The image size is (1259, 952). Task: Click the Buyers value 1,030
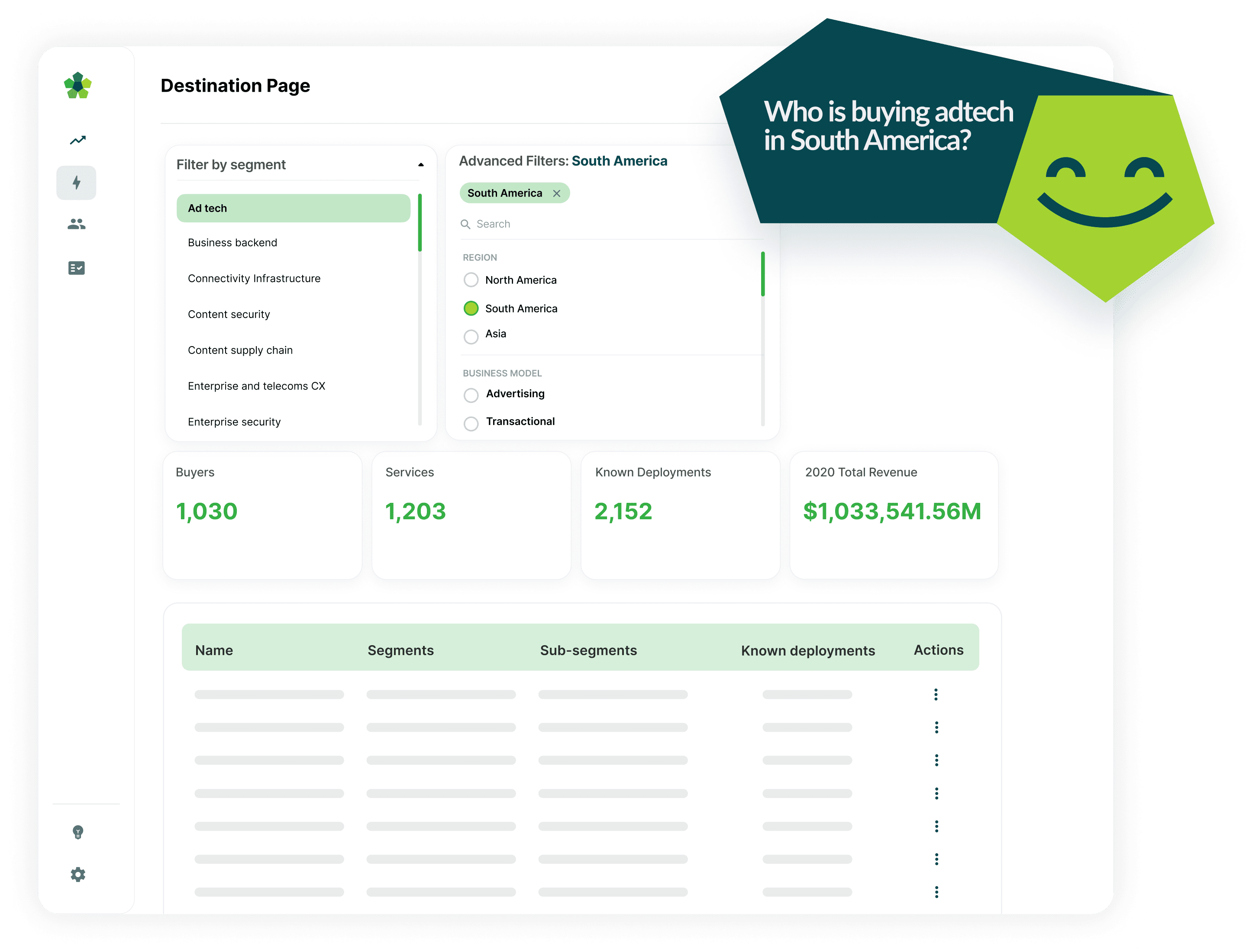pyautogui.click(x=207, y=511)
